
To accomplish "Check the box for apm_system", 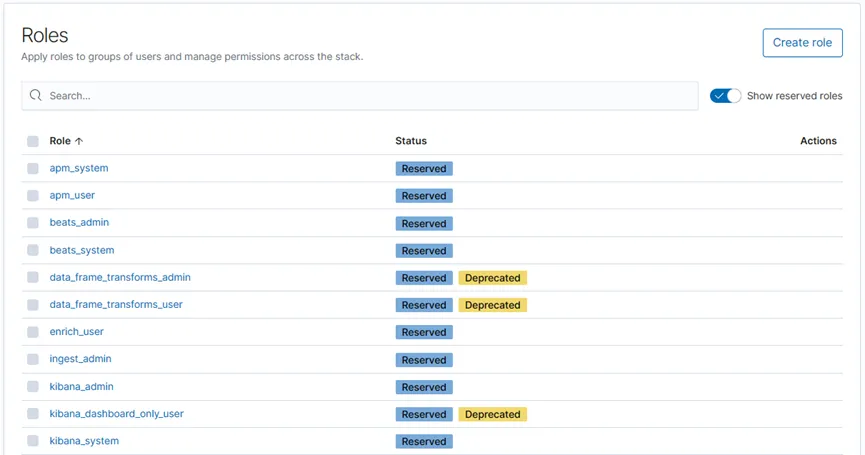I will click(33, 168).
